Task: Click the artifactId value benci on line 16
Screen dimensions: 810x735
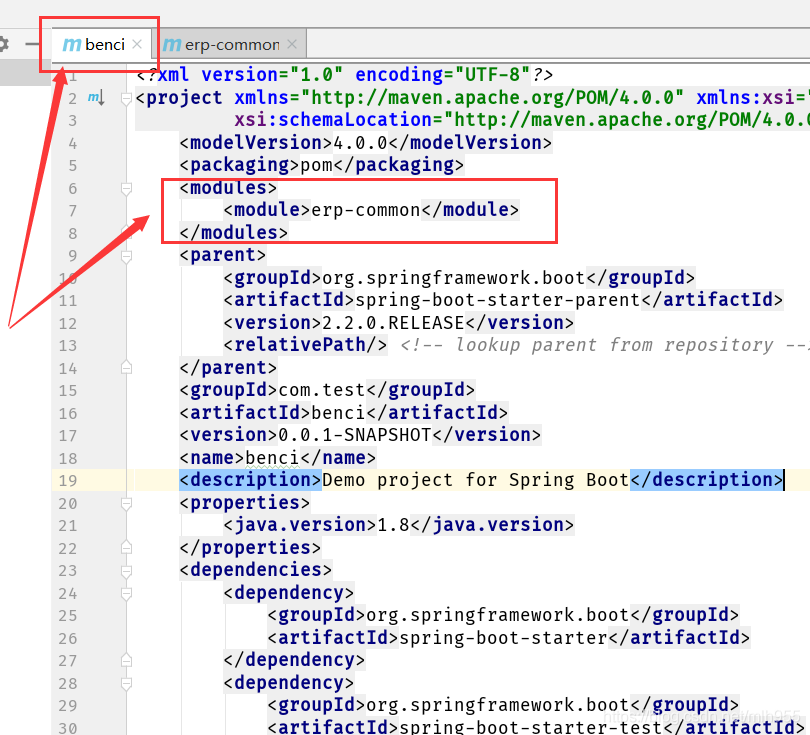Action: click(x=338, y=413)
